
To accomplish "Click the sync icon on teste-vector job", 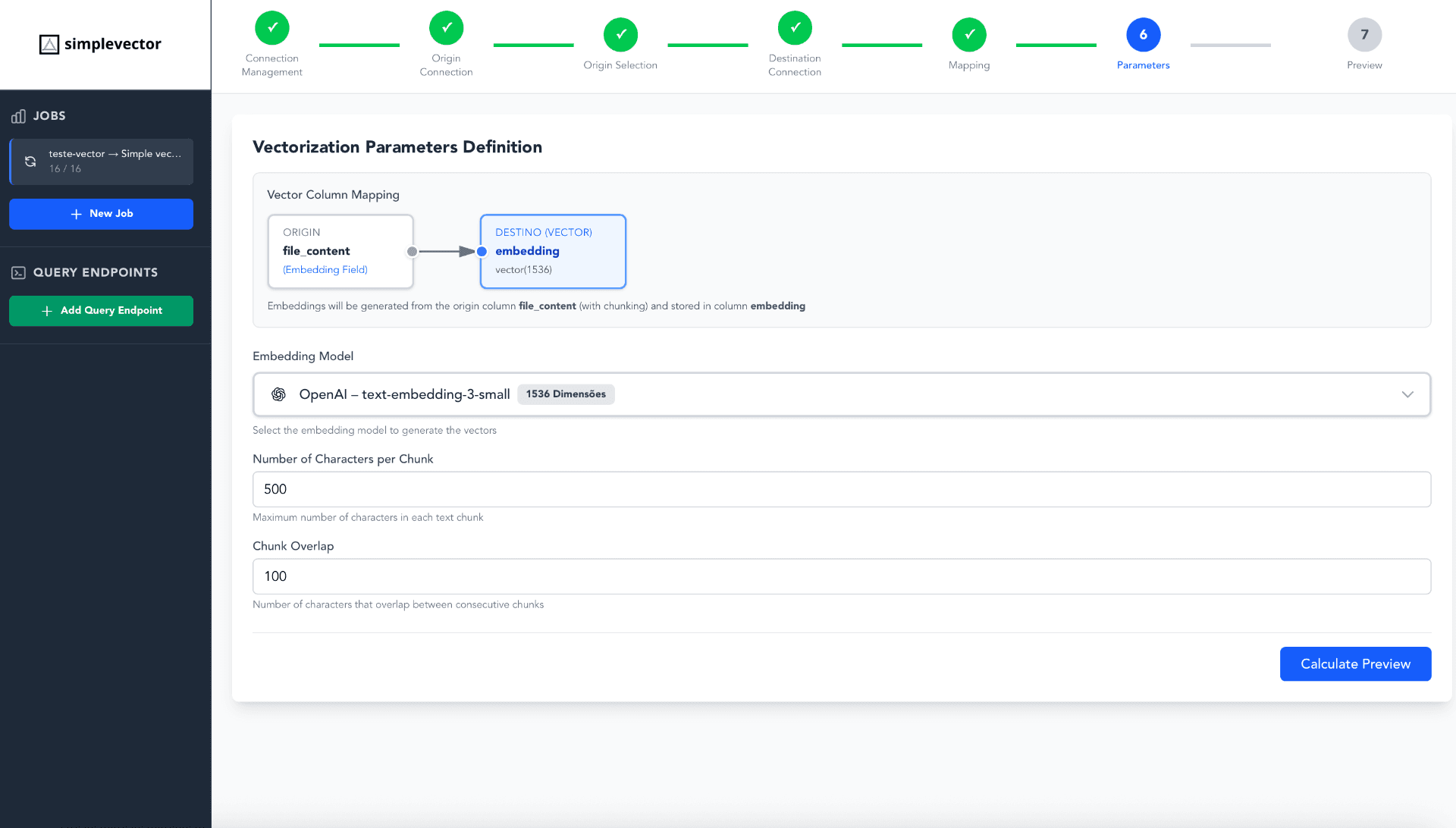I will click(x=30, y=162).
